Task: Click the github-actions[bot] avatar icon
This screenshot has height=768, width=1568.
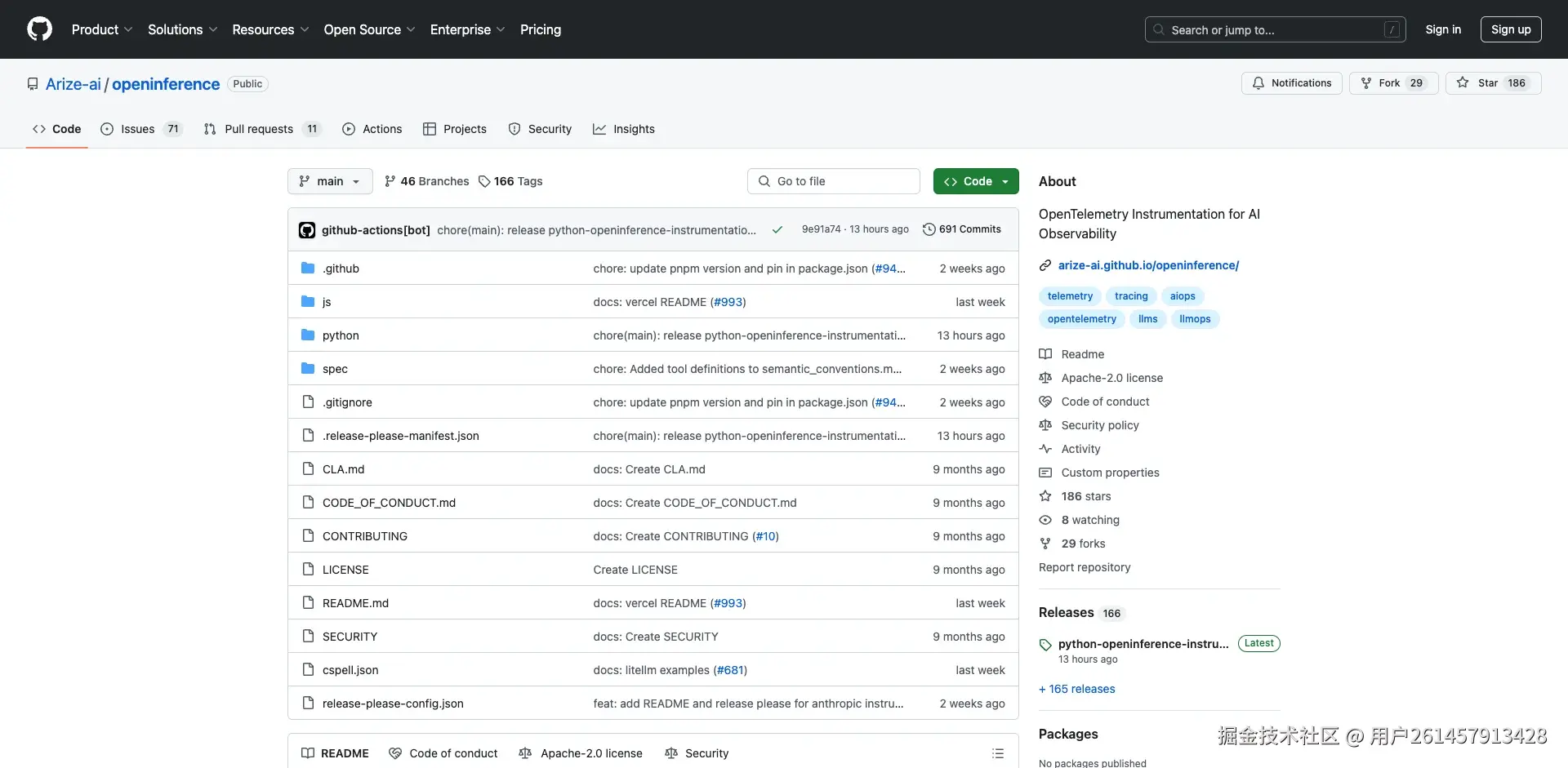Action: 307,230
